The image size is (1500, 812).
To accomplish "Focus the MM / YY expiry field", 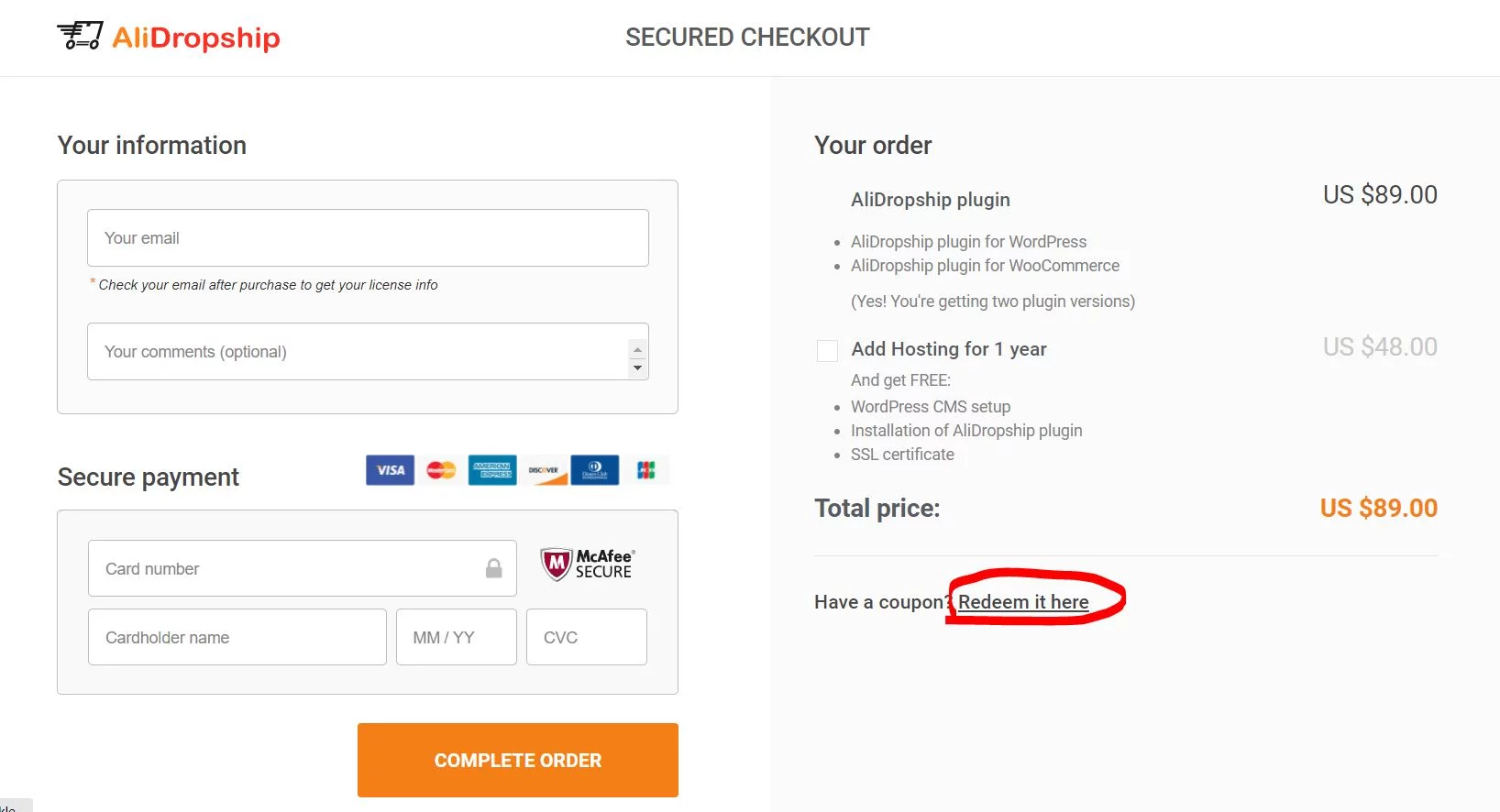I will (x=457, y=637).
